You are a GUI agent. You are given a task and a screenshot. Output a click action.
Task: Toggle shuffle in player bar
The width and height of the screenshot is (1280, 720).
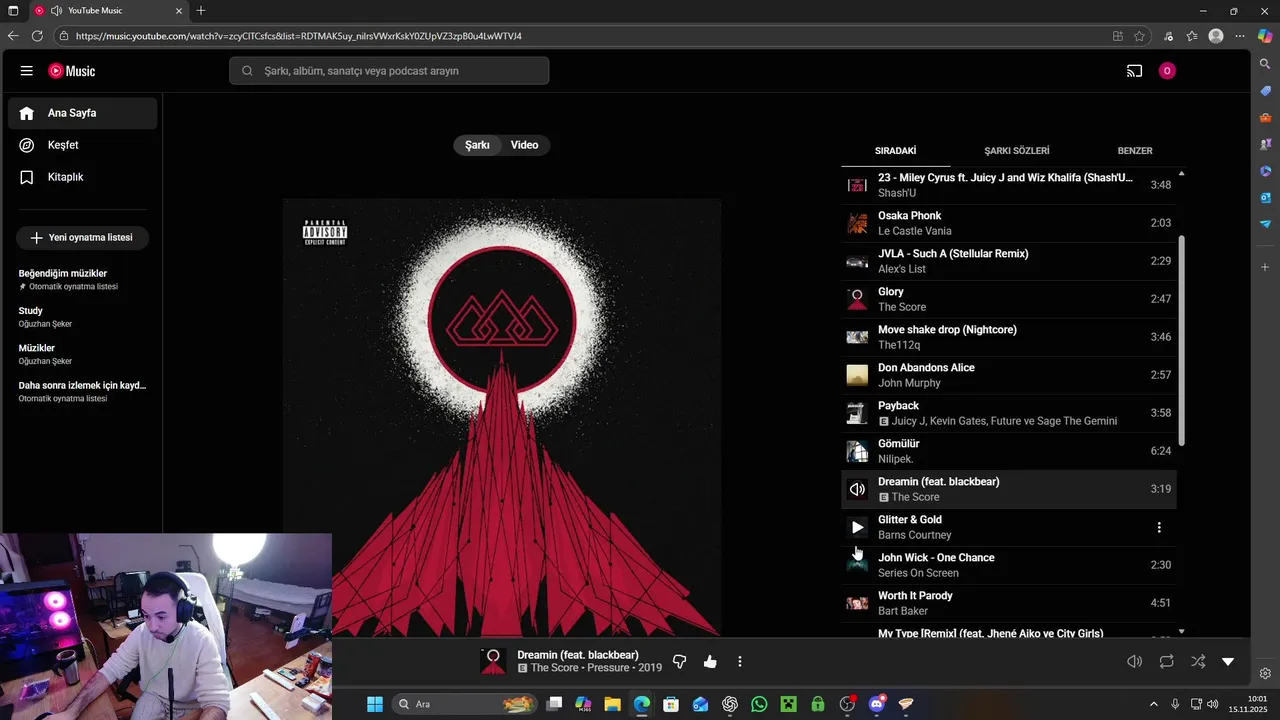point(1198,662)
